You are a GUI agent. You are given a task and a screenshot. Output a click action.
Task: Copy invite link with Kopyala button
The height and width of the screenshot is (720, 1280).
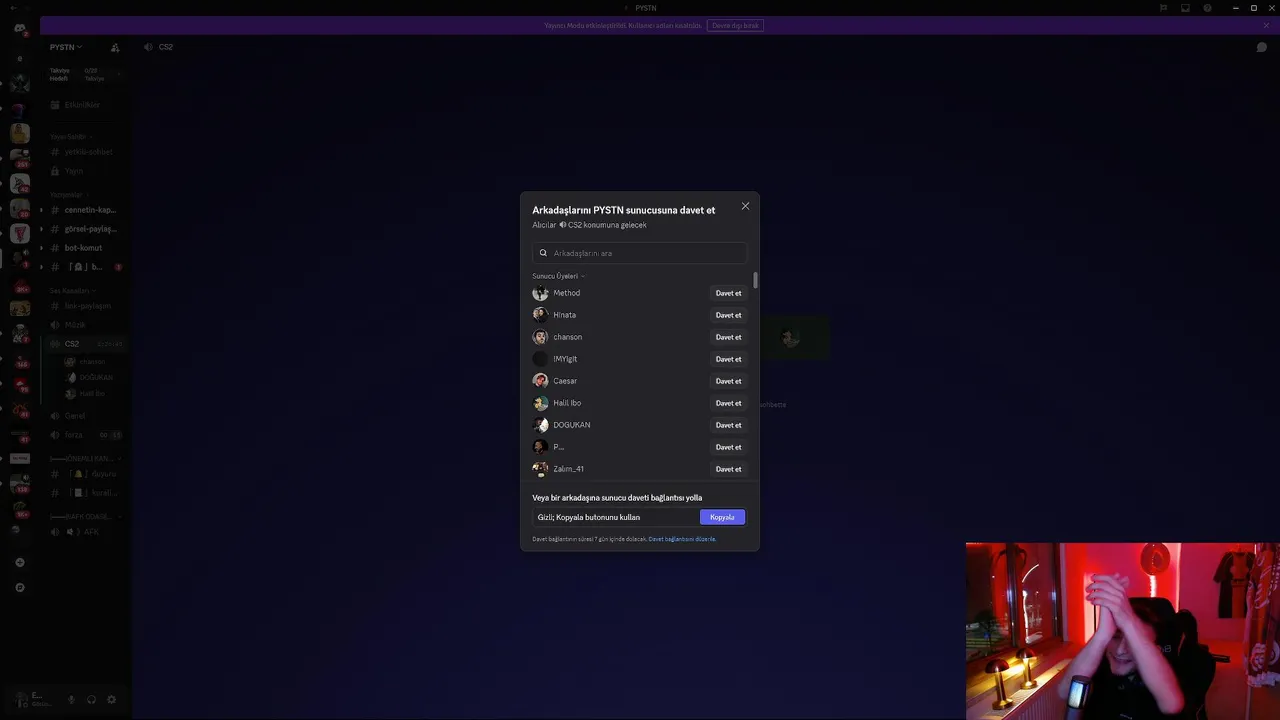722,517
